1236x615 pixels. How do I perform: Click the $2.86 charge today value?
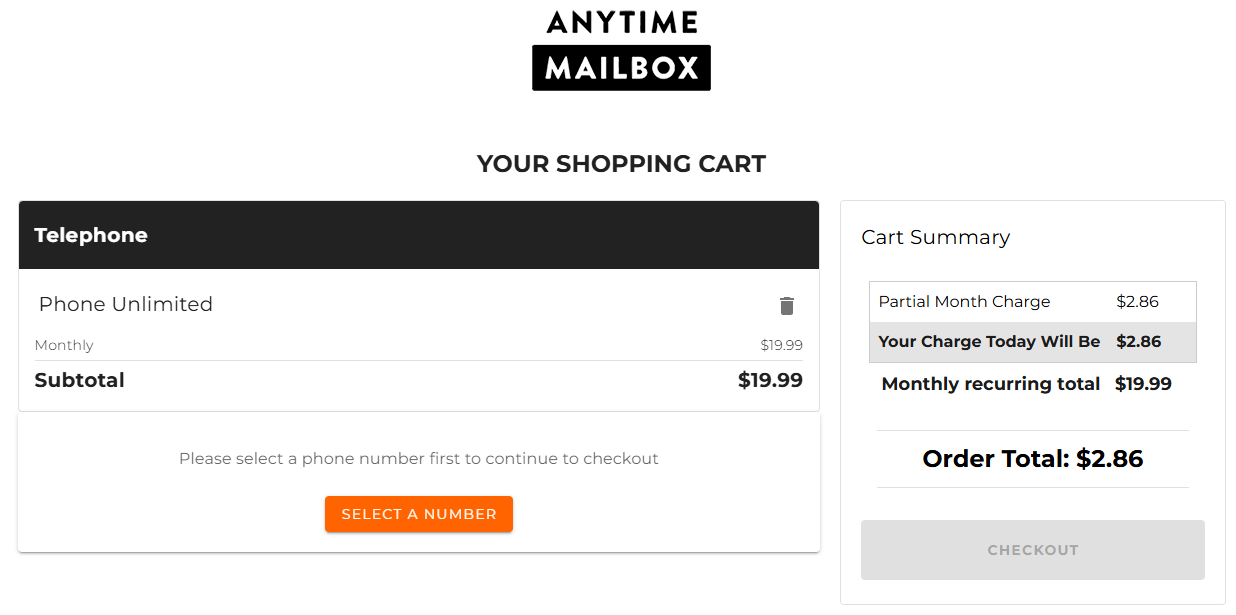pos(1138,342)
